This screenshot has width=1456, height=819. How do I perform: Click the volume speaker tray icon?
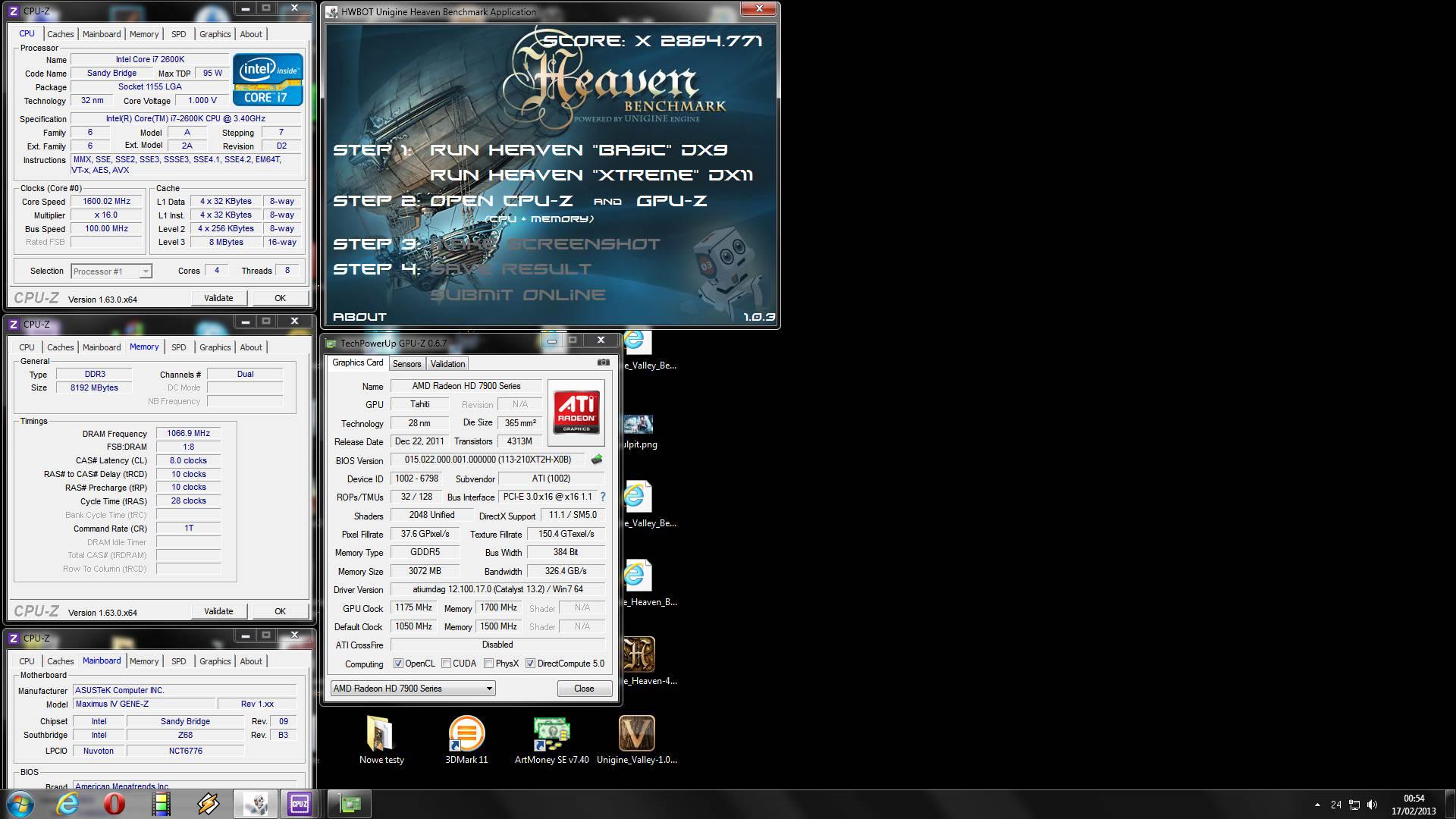tap(1372, 805)
